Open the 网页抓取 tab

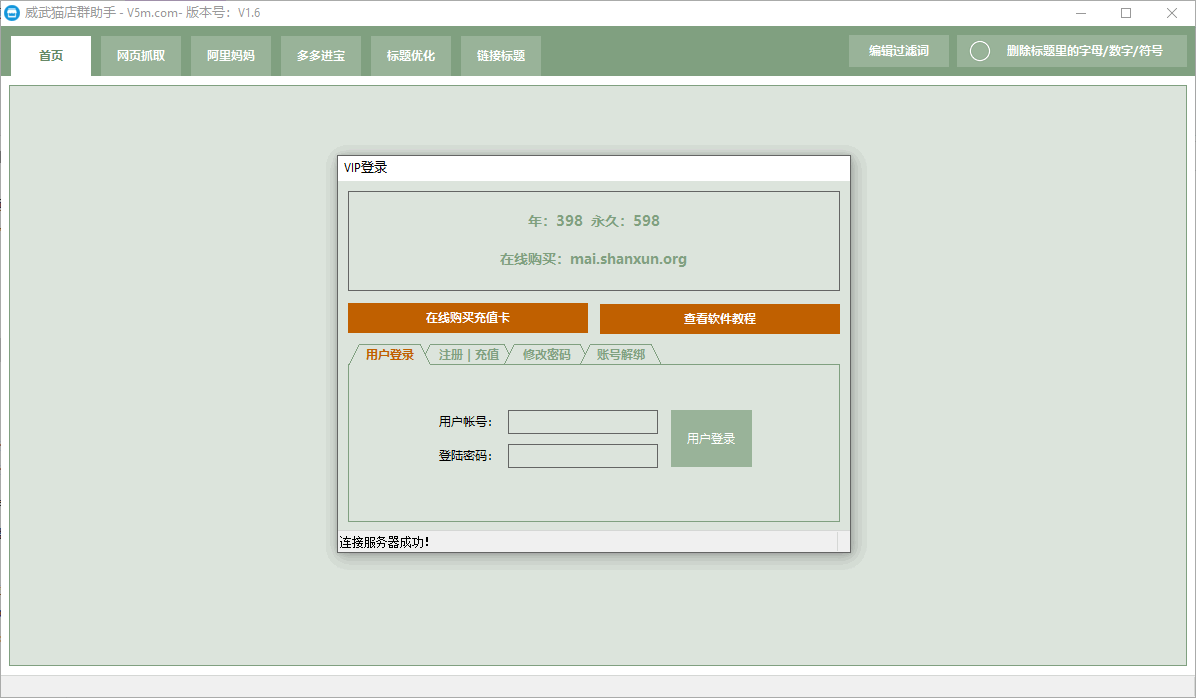(141, 56)
